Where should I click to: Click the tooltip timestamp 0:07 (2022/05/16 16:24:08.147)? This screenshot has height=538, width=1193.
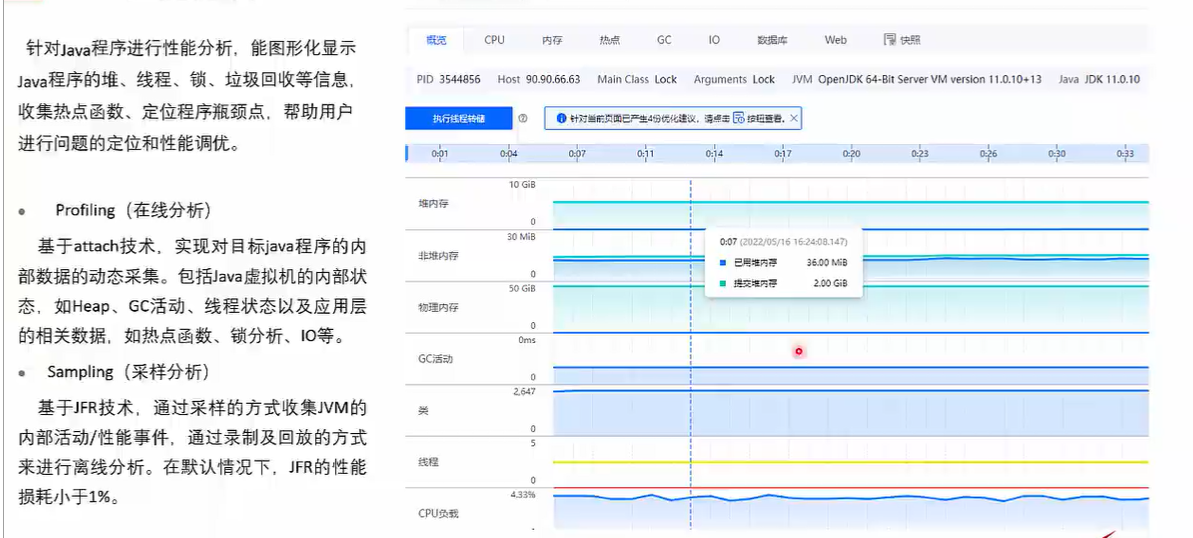point(784,241)
